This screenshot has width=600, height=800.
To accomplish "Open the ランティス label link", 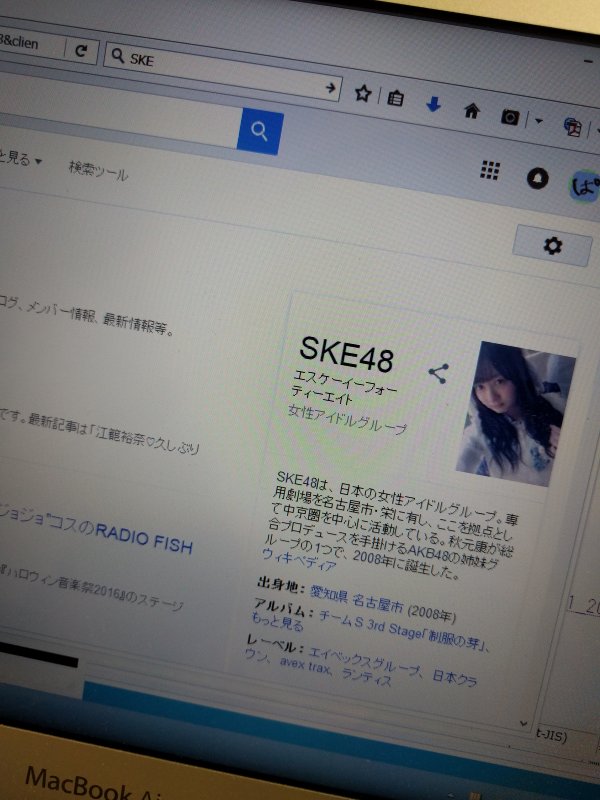I will (x=366, y=677).
